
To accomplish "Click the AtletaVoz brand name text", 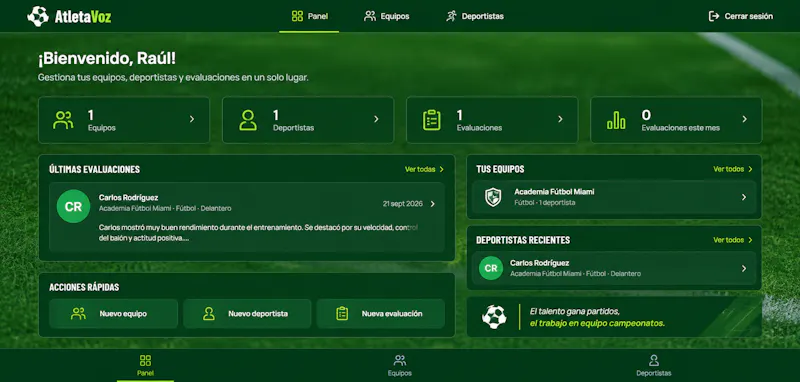I will pos(83,17).
